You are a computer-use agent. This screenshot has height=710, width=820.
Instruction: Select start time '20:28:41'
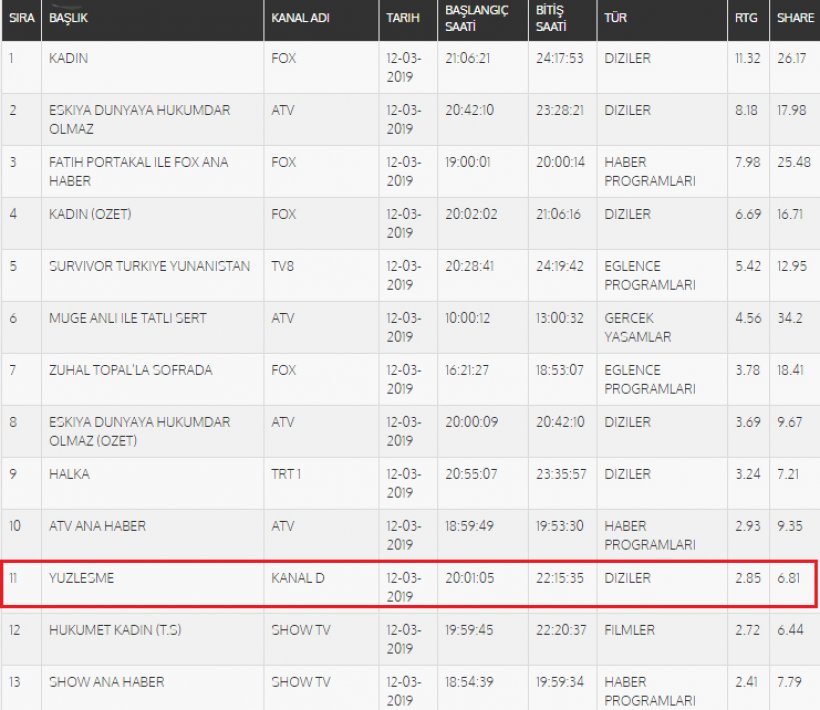coord(469,266)
